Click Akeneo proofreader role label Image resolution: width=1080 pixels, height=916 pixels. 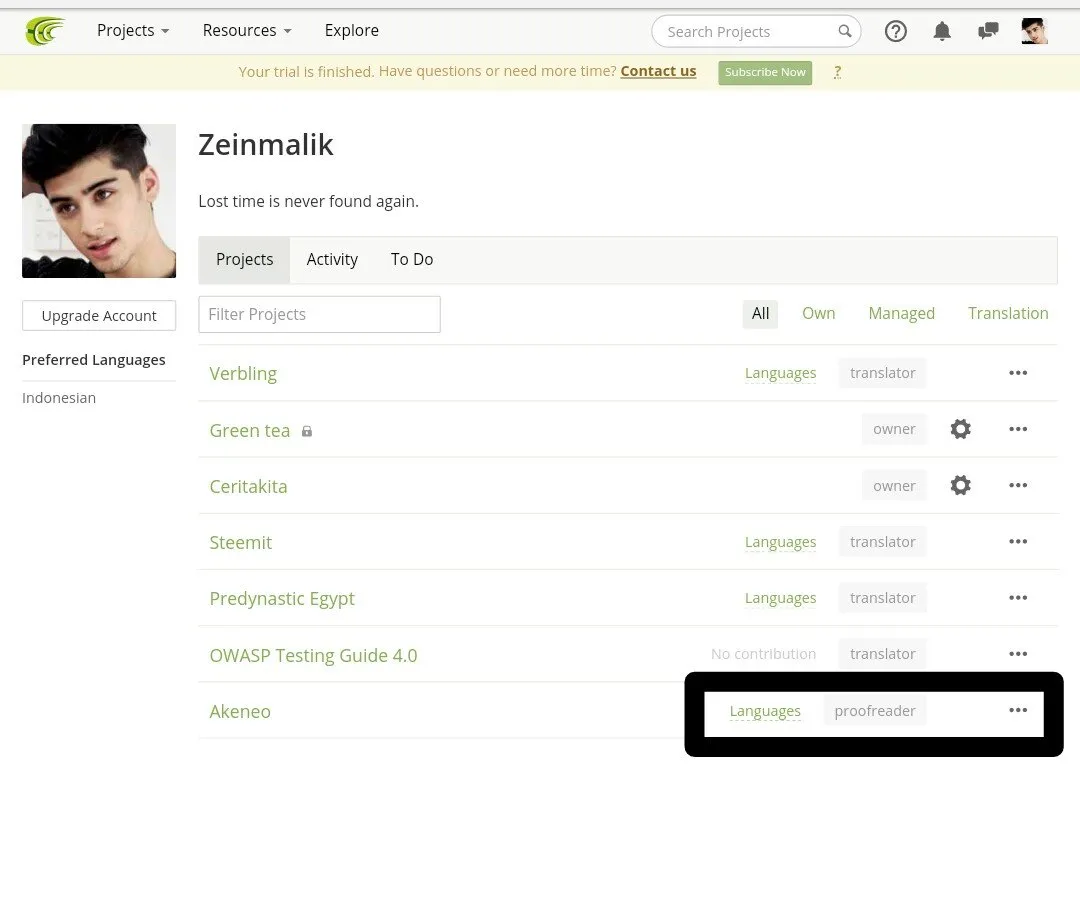pos(875,711)
